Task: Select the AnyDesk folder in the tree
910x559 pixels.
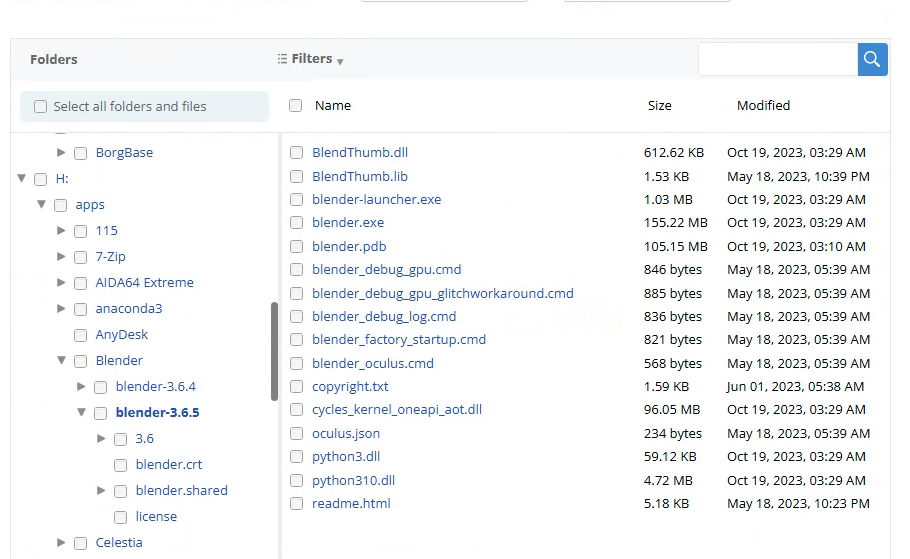Action: 121,335
